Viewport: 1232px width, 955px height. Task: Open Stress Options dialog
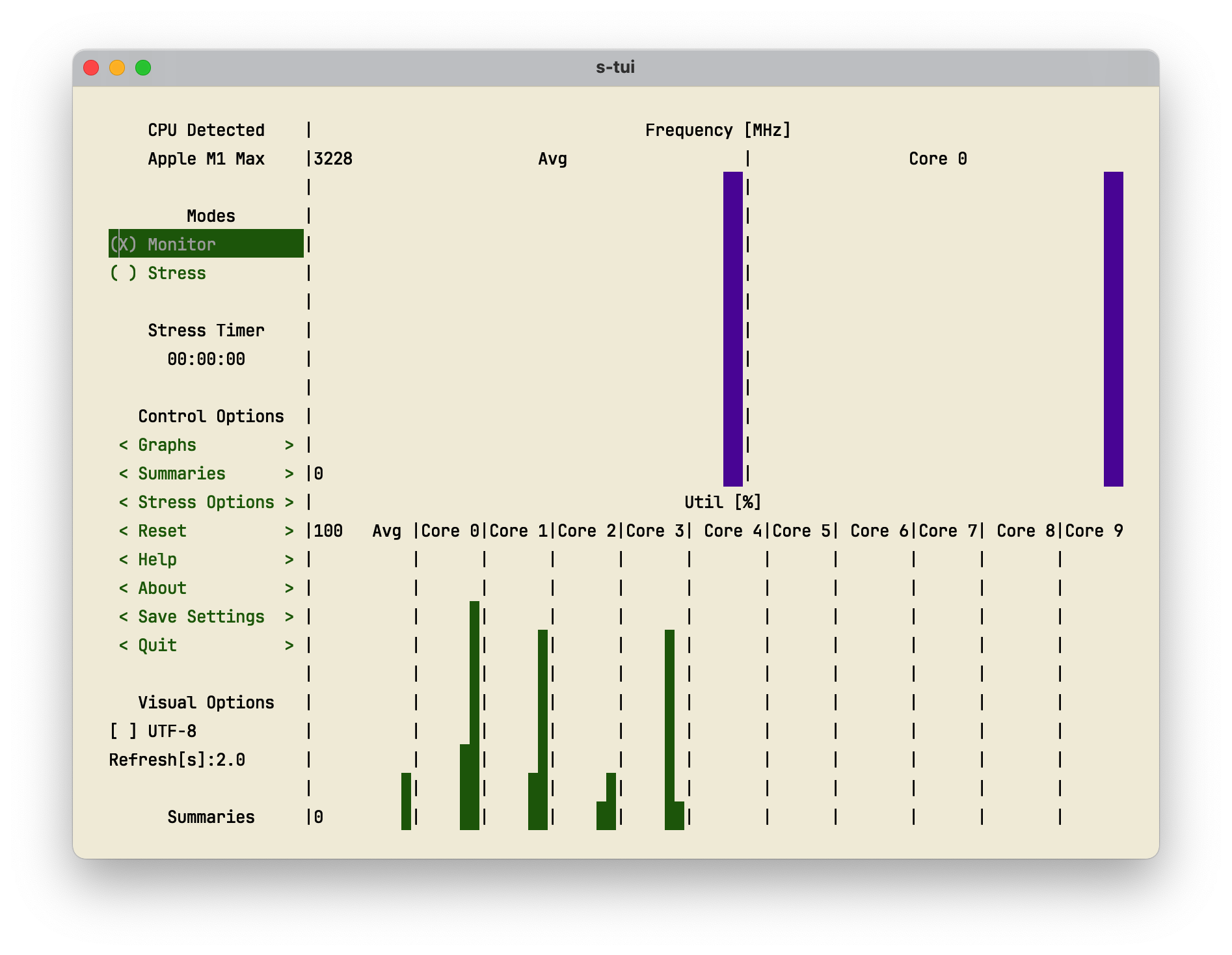click(206, 502)
